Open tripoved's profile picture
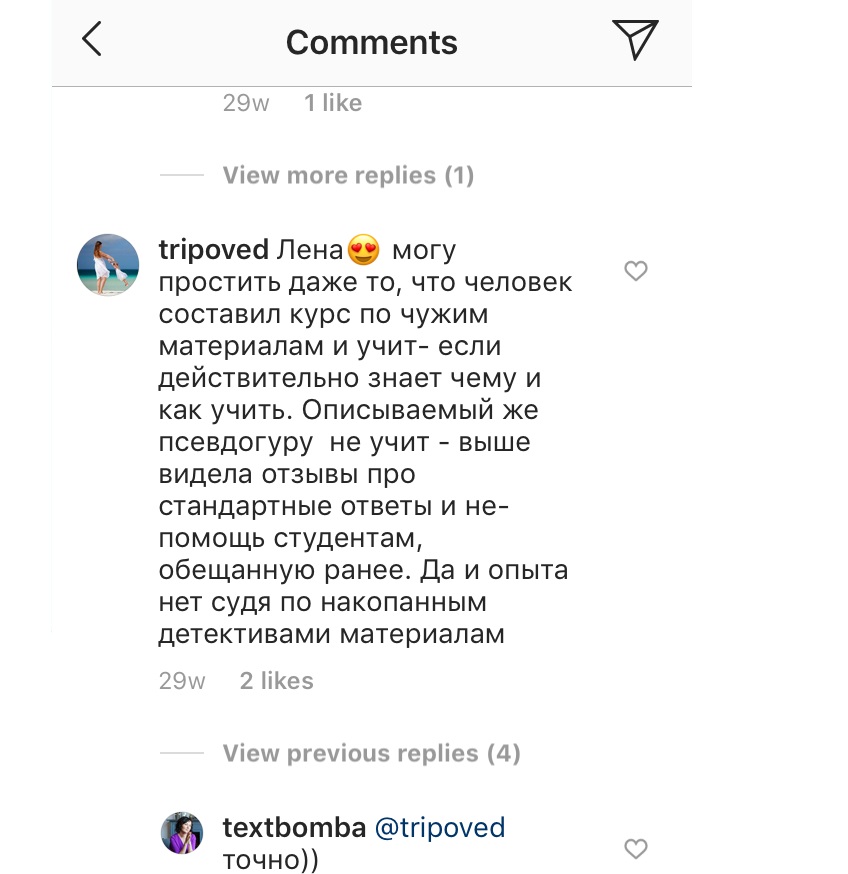This screenshot has height=874, width=848. [x=108, y=265]
